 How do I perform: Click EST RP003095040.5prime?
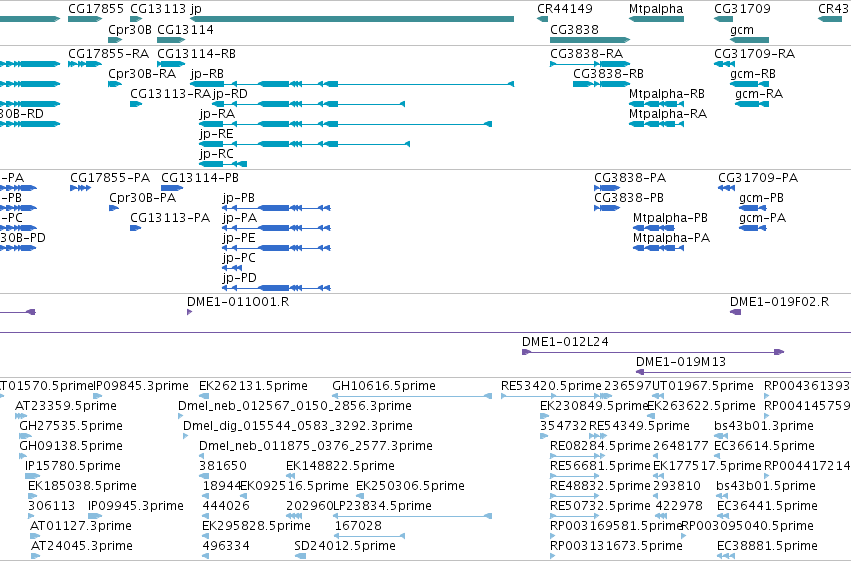click(683, 536)
